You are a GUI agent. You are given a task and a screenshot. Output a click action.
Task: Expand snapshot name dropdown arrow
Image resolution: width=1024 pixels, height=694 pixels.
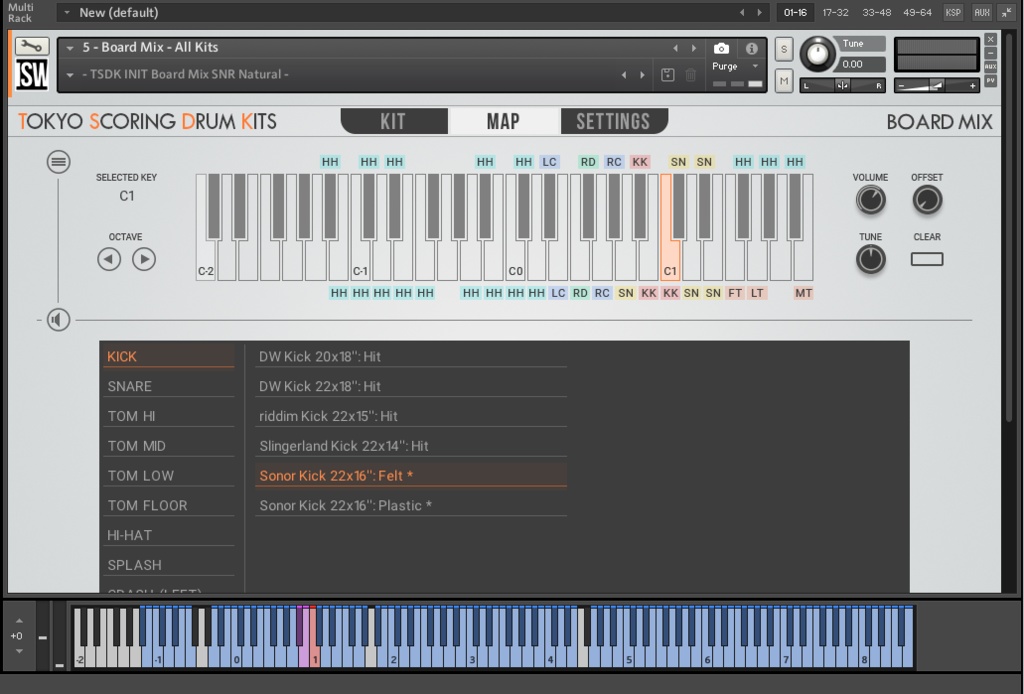point(70,74)
